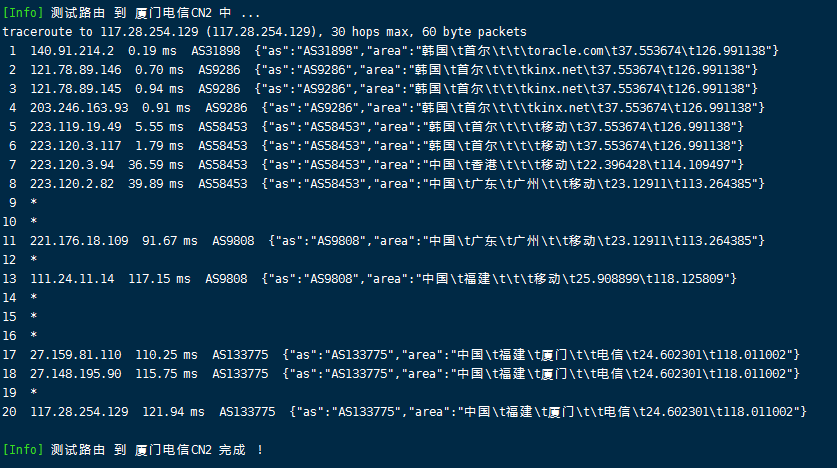This screenshot has width=837, height=468.
Task: Click the IP 27.159.81.110 at hop 17
Action: click(x=75, y=355)
